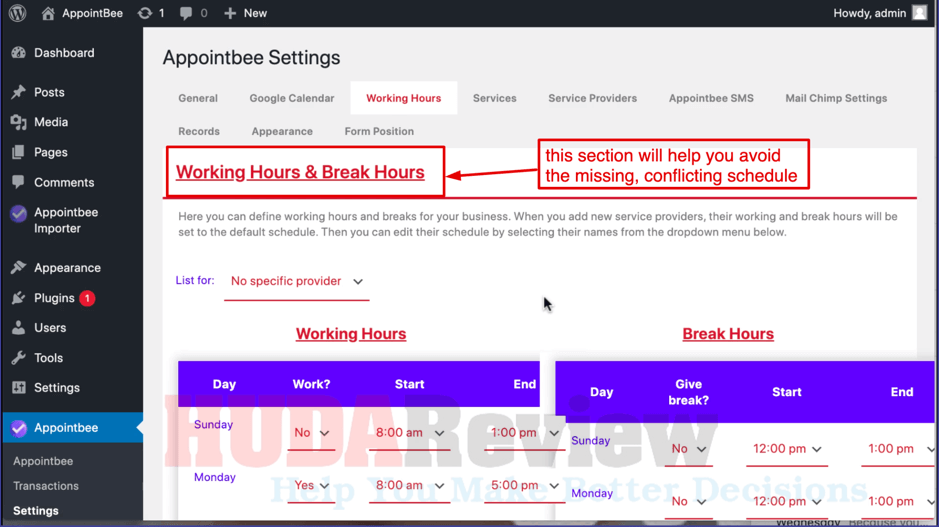Screen dimensions: 939x527
Task: Open the settings Appearance tab
Action: [282, 131]
